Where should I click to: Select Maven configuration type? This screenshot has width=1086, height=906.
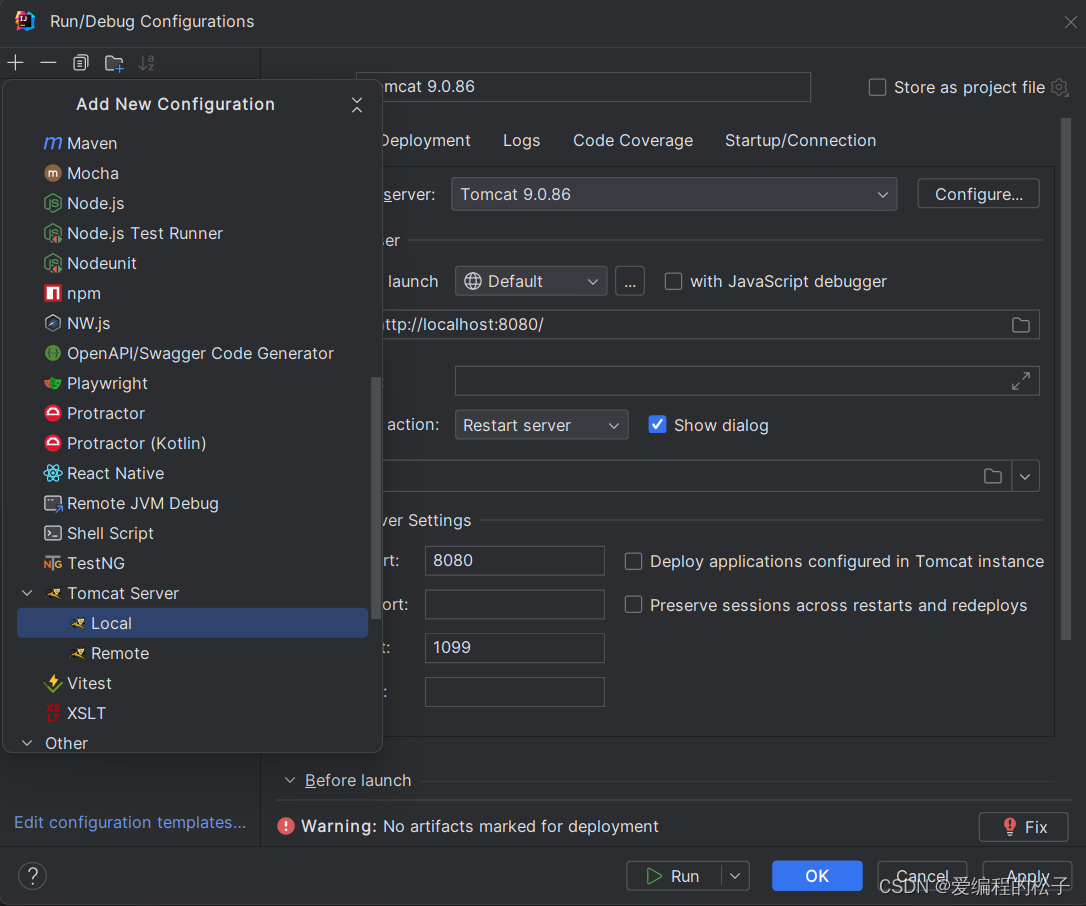(193, 143)
